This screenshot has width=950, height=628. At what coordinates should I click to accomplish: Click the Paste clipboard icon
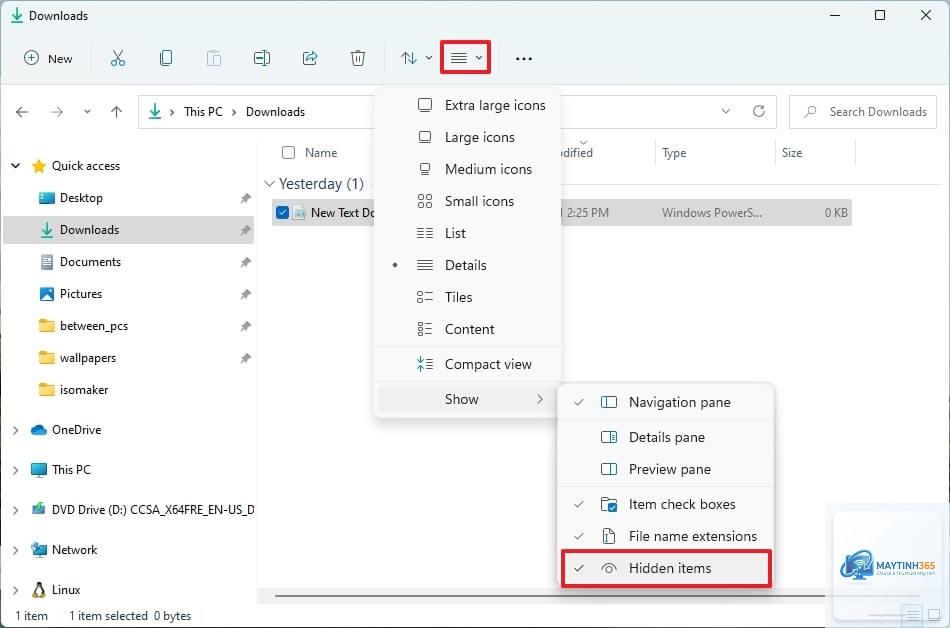214,58
